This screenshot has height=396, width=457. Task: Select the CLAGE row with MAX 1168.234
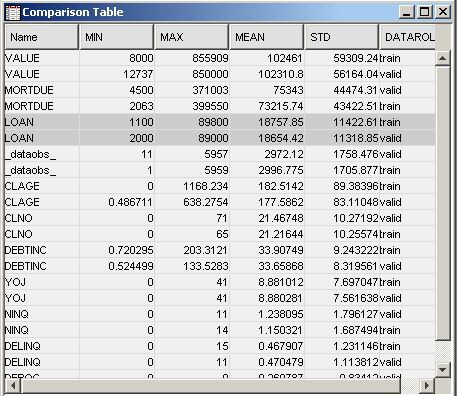(220, 186)
